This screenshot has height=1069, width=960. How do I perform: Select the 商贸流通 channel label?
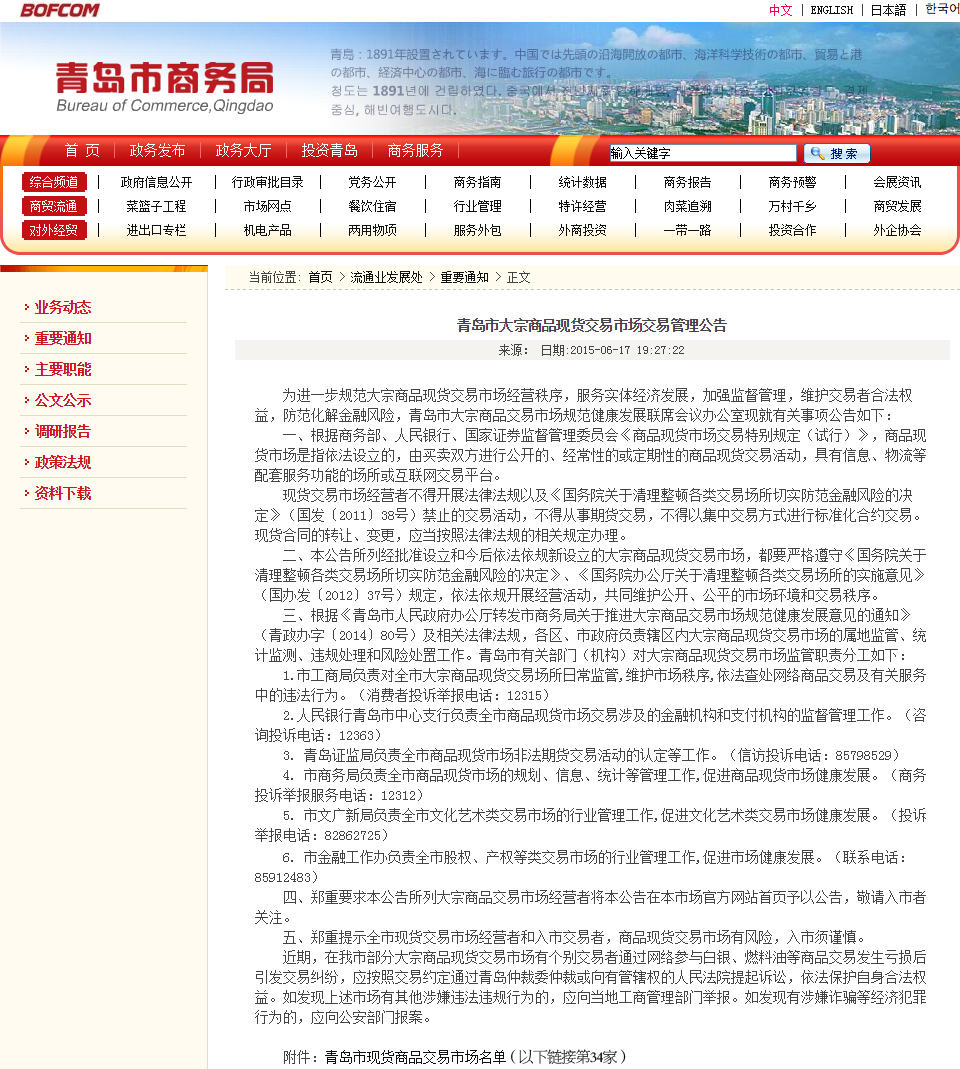(x=54, y=206)
